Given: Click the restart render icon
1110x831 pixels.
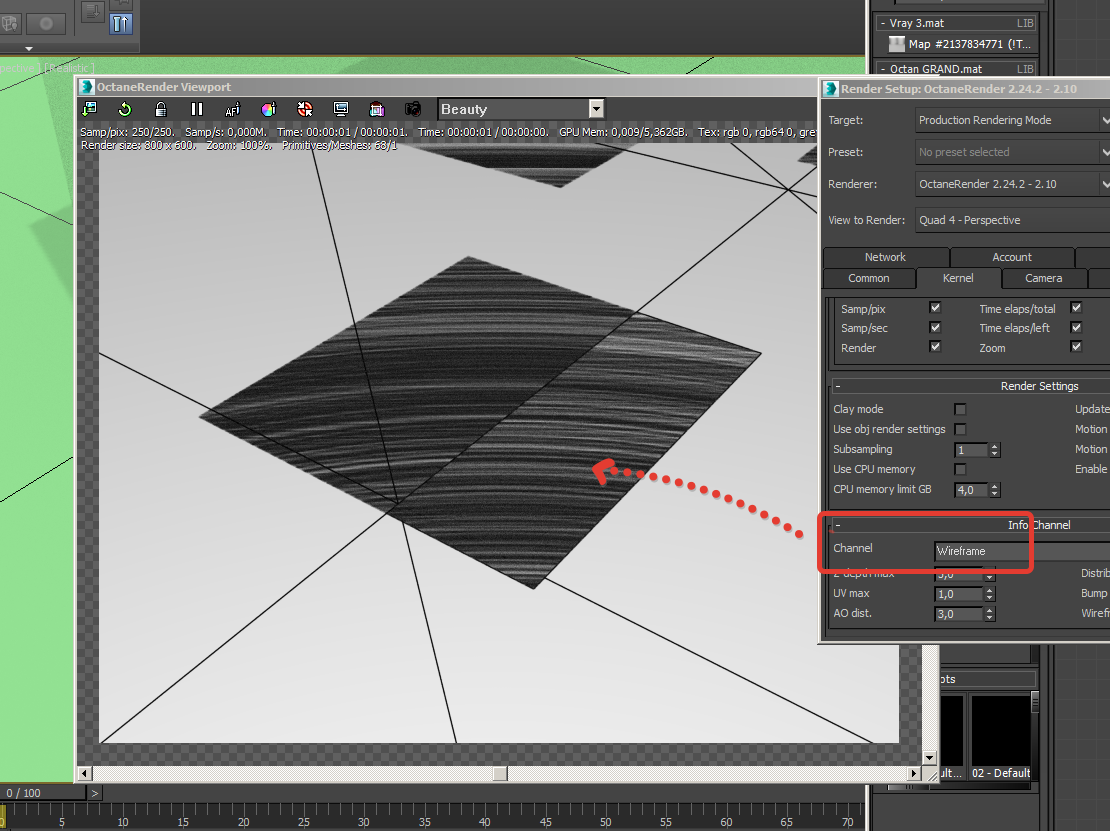Looking at the screenshot, I should point(125,109).
